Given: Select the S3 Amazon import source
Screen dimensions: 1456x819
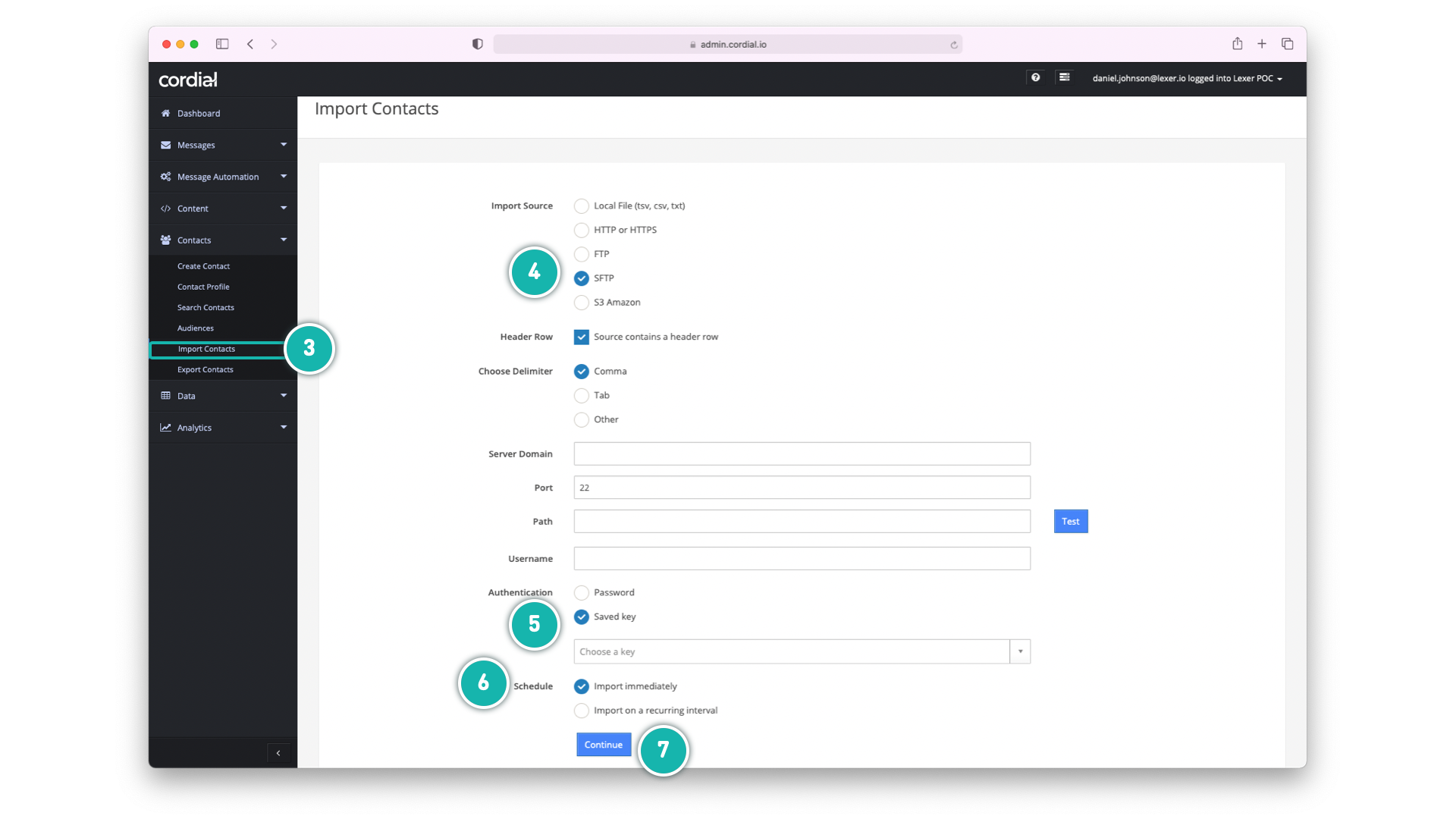Looking at the screenshot, I should [x=582, y=303].
